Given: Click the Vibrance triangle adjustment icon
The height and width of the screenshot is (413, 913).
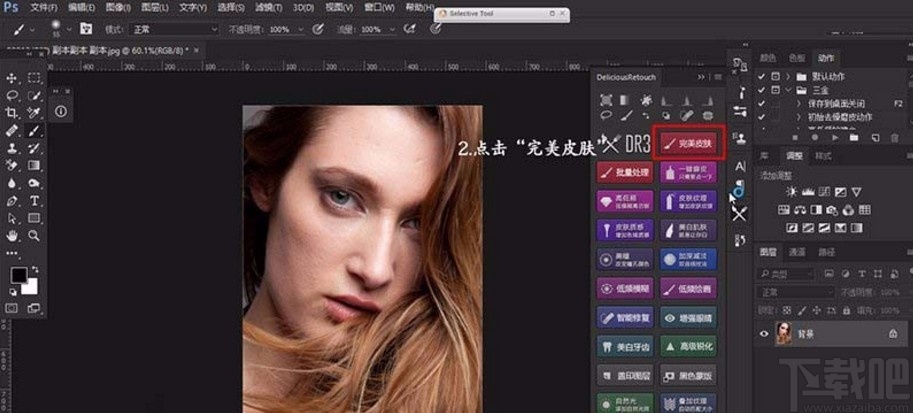Looking at the screenshot, I should [x=856, y=192].
